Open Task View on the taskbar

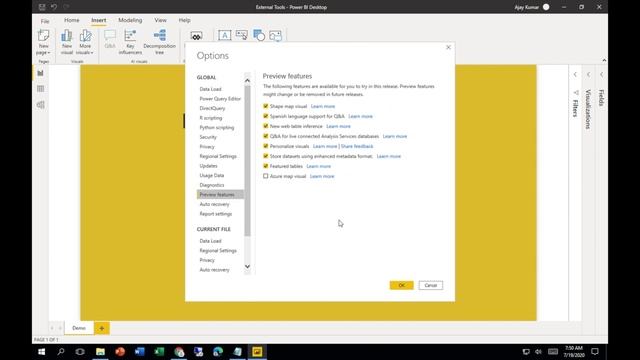tap(80, 351)
